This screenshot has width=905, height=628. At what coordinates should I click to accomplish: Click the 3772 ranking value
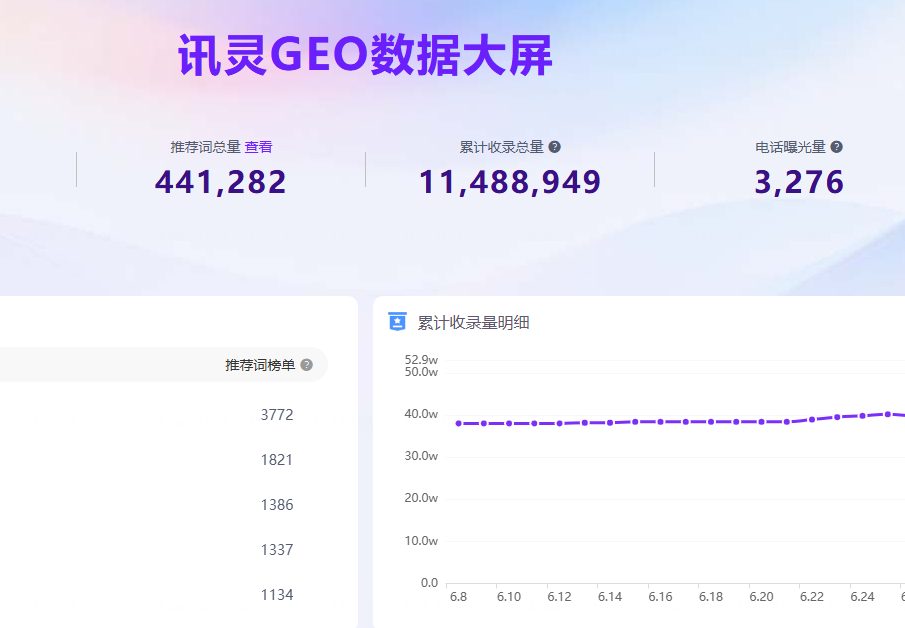(x=277, y=414)
